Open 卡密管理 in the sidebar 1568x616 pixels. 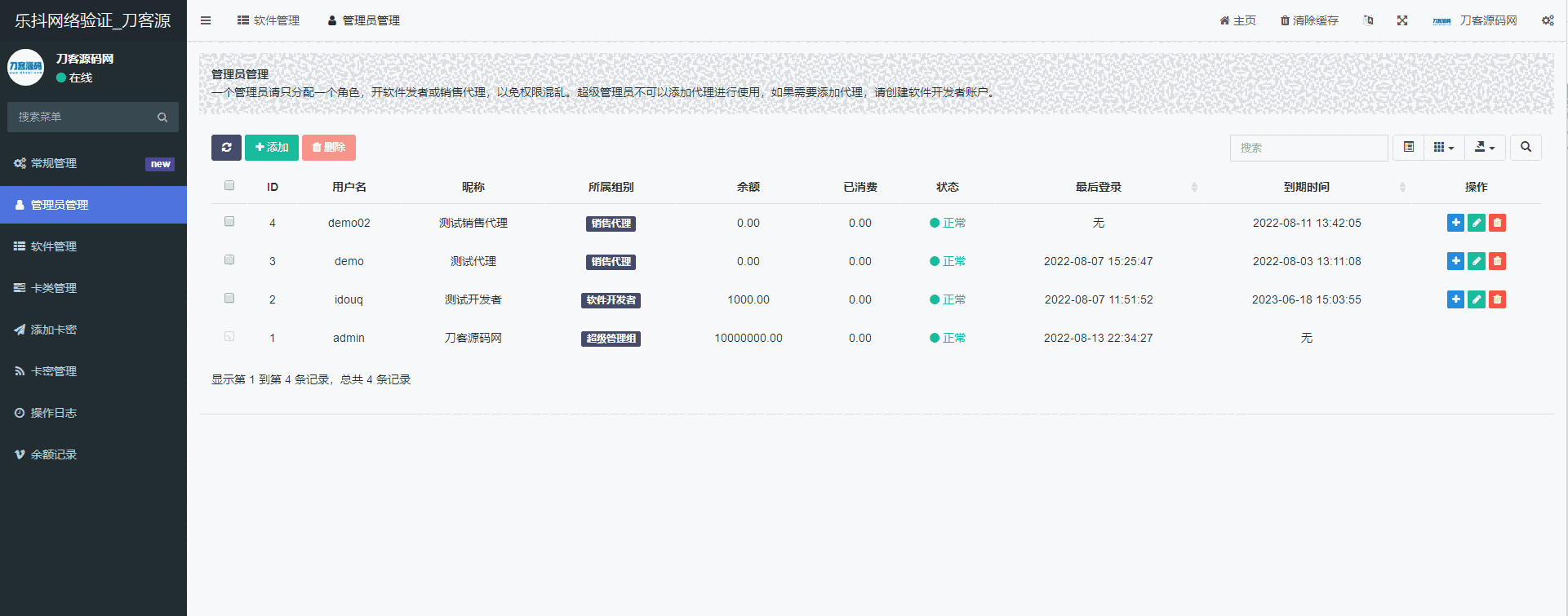54,371
